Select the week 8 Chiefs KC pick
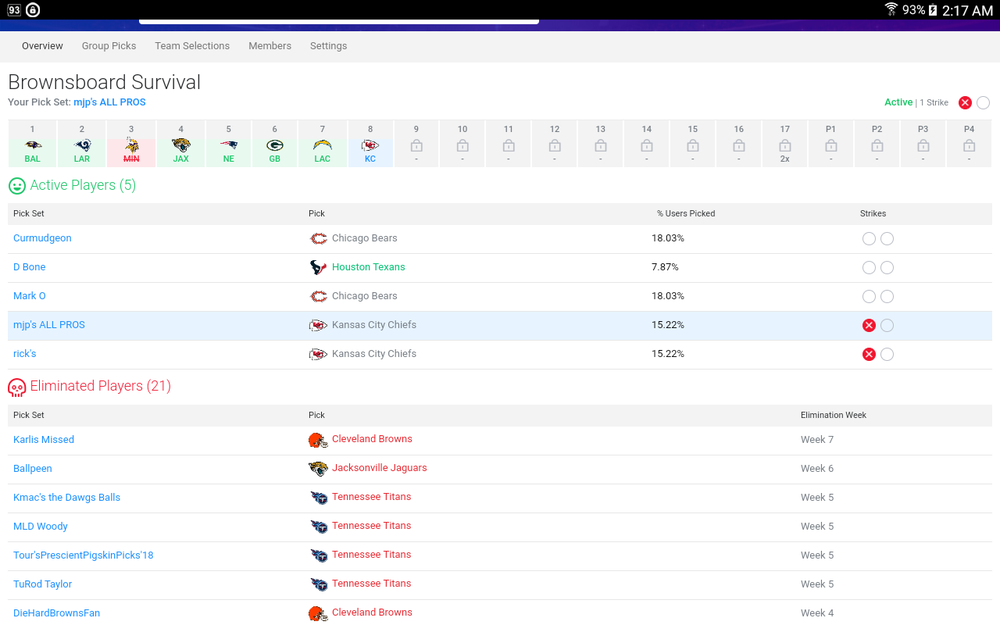Image resolution: width=1000 pixels, height=625 pixels. (x=370, y=144)
